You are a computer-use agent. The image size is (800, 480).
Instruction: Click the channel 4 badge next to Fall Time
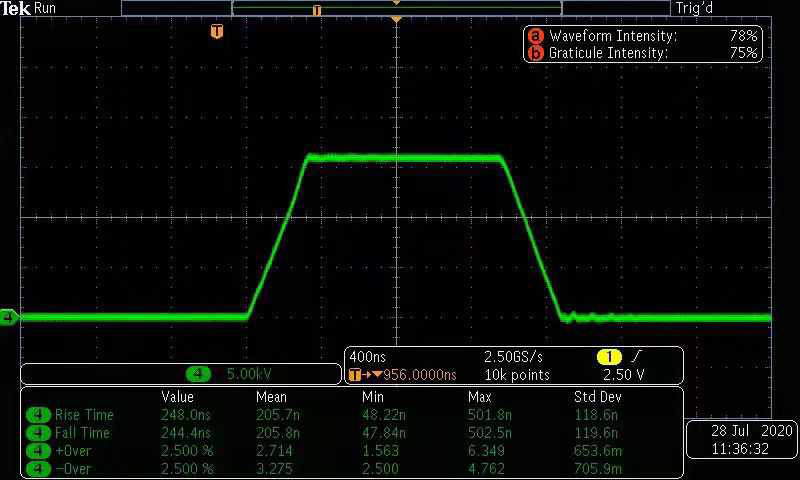38,433
